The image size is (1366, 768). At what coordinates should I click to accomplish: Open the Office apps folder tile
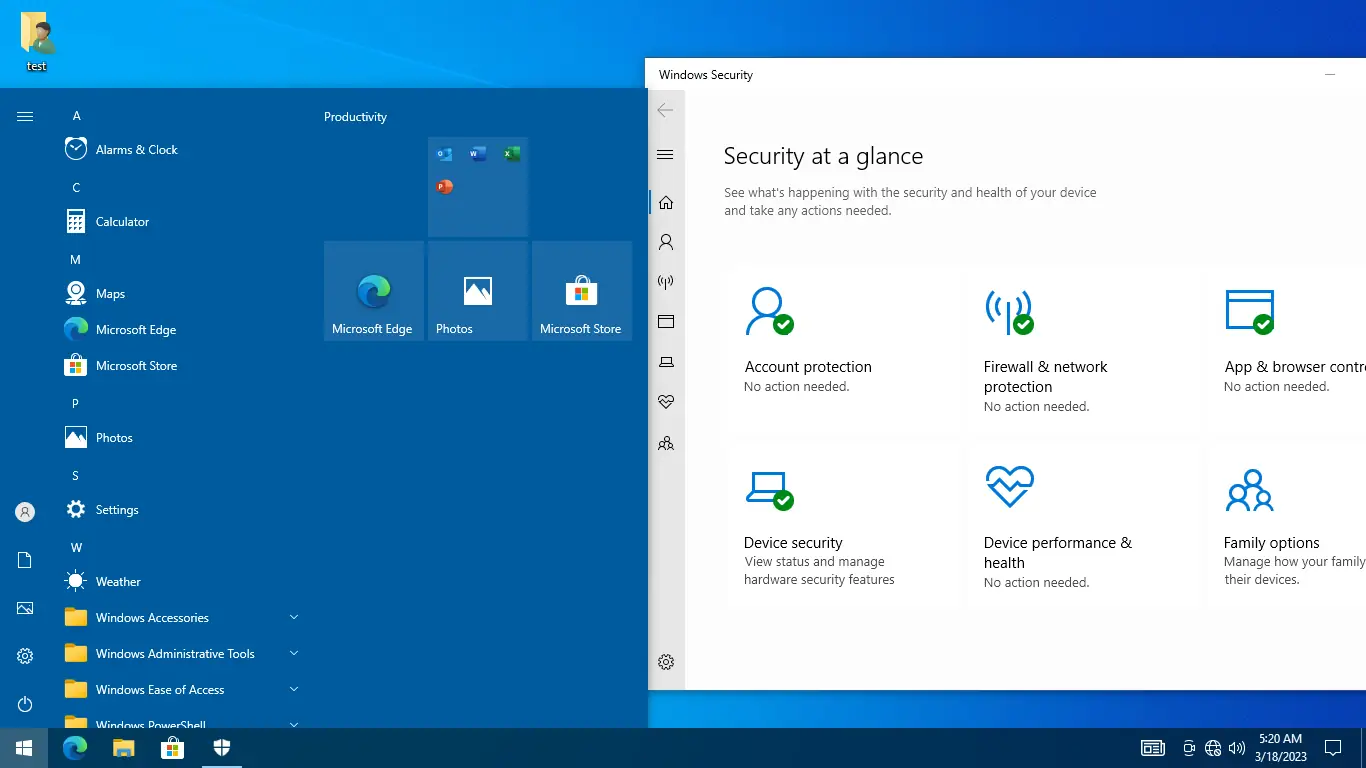click(x=478, y=187)
